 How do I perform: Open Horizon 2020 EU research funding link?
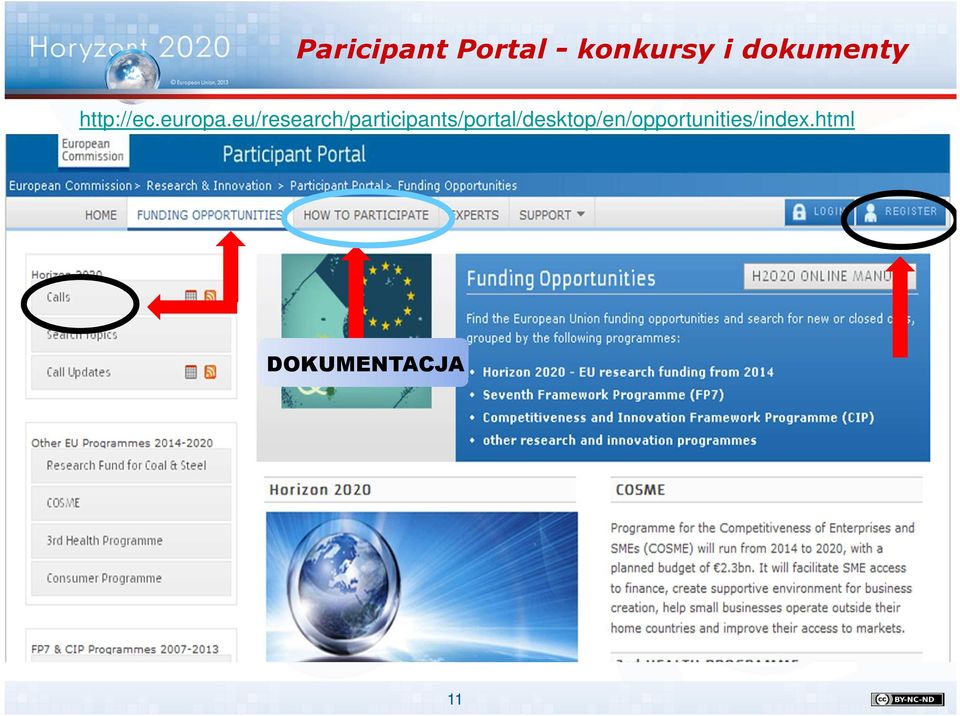tap(628, 372)
